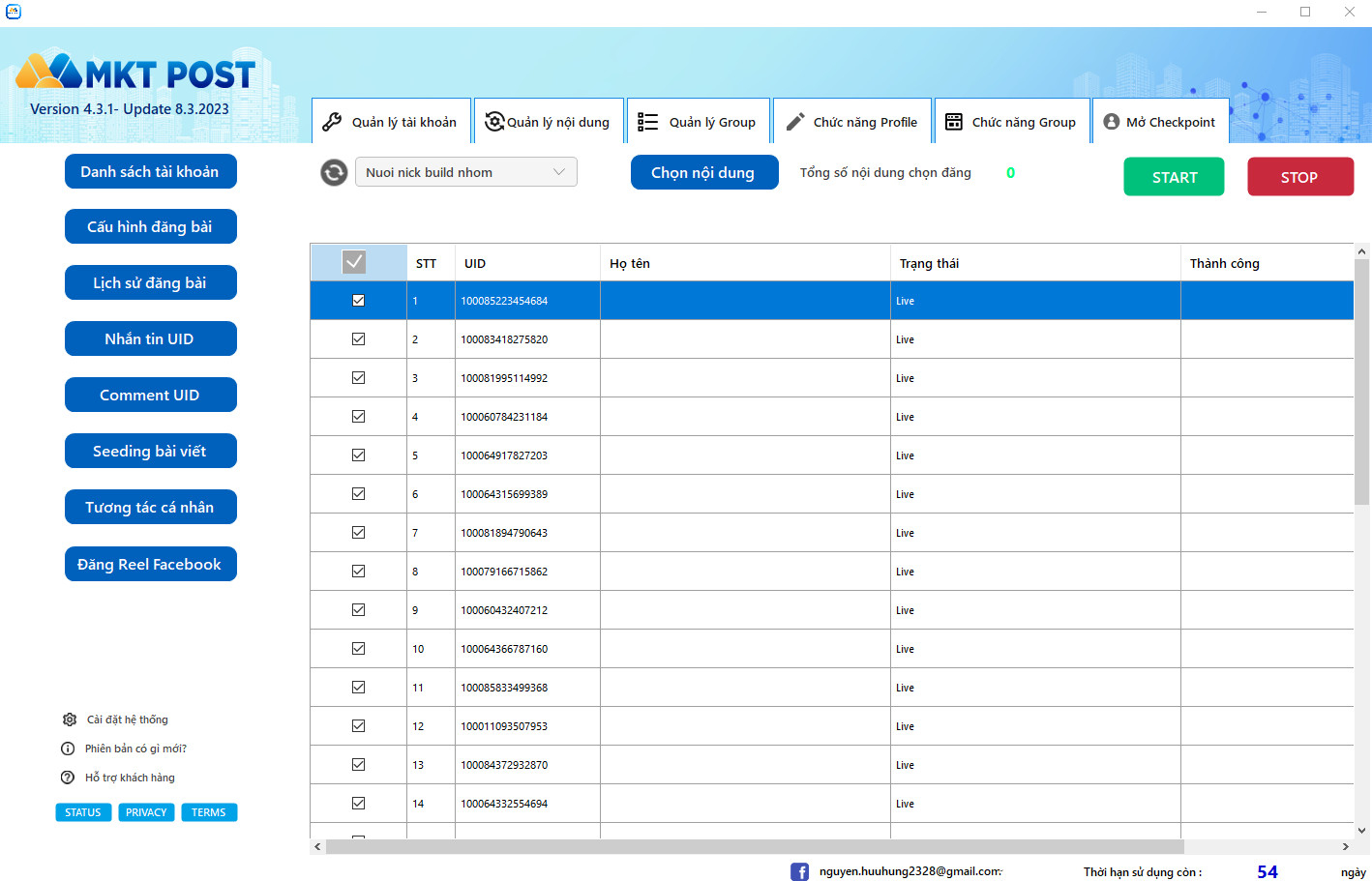Click the Trạng thái column header

(x=1035, y=263)
